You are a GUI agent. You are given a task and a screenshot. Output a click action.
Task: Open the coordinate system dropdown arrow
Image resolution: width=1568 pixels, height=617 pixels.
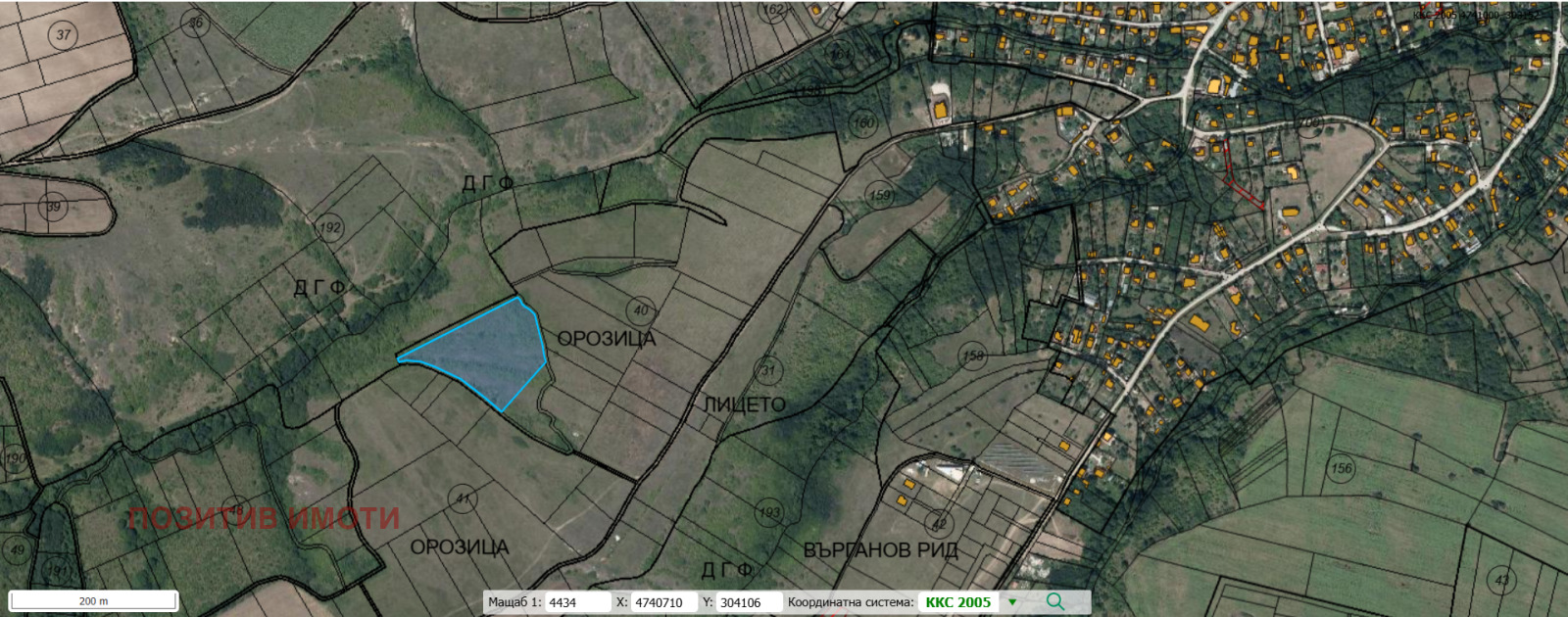click(x=1012, y=602)
